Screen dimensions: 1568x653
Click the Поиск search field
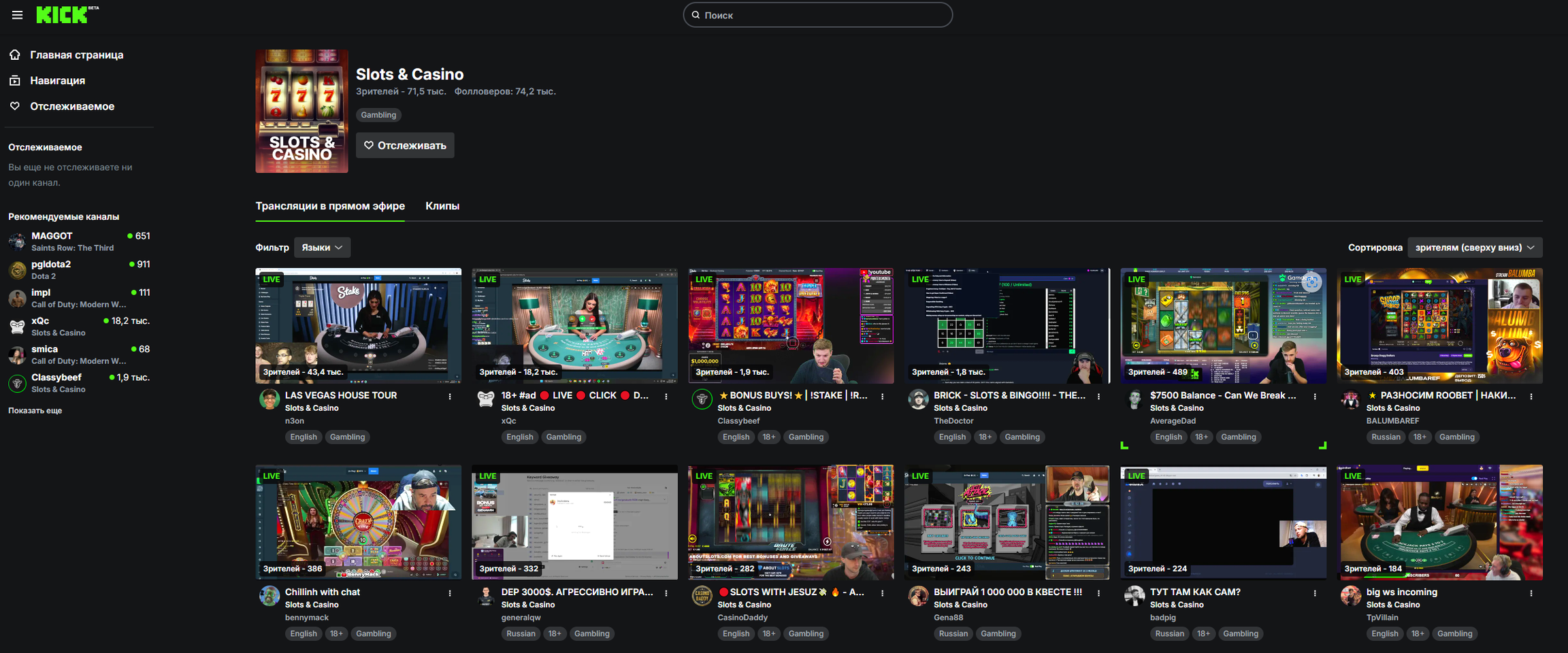click(x=817, y=15)
